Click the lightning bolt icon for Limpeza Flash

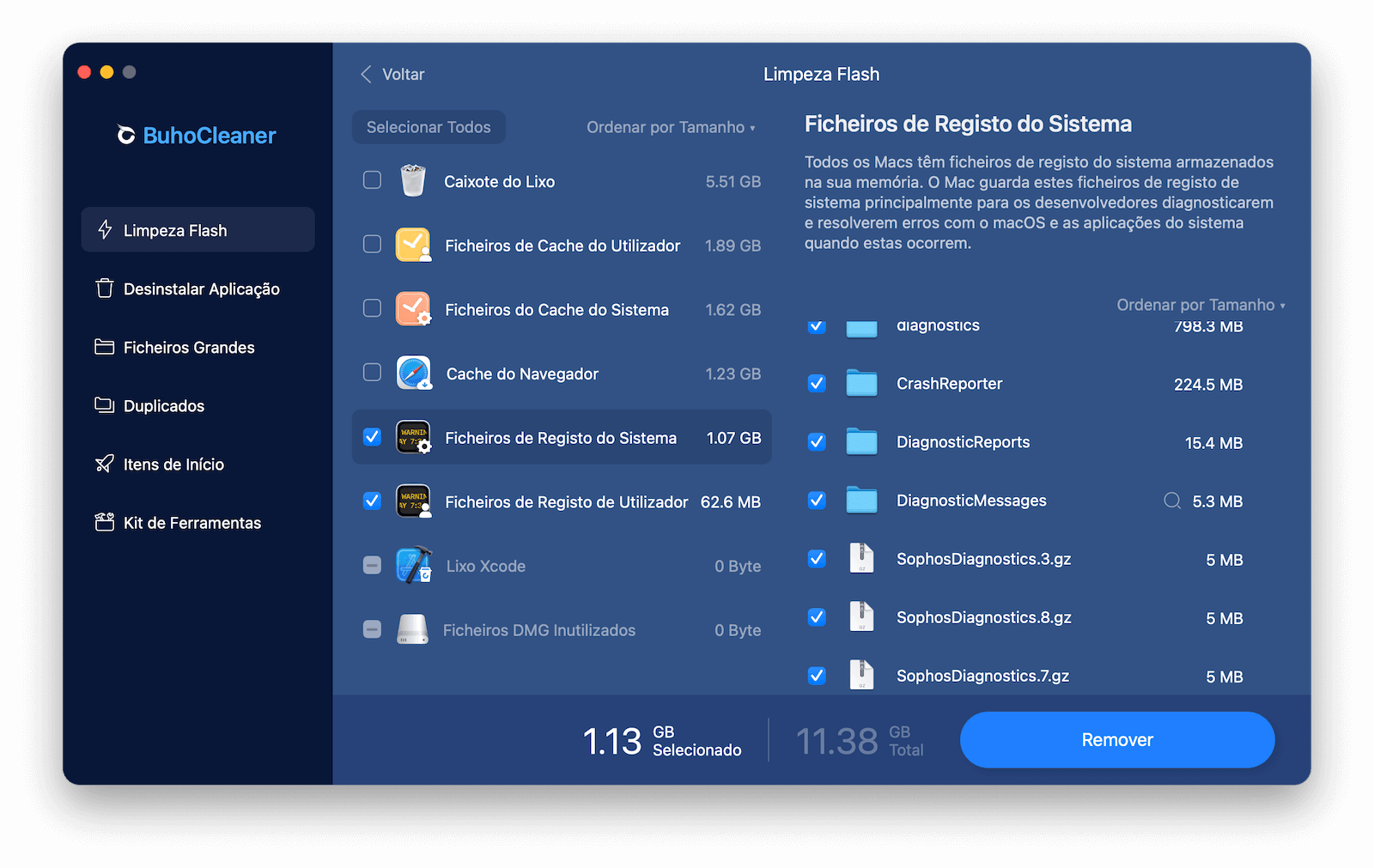105,230
